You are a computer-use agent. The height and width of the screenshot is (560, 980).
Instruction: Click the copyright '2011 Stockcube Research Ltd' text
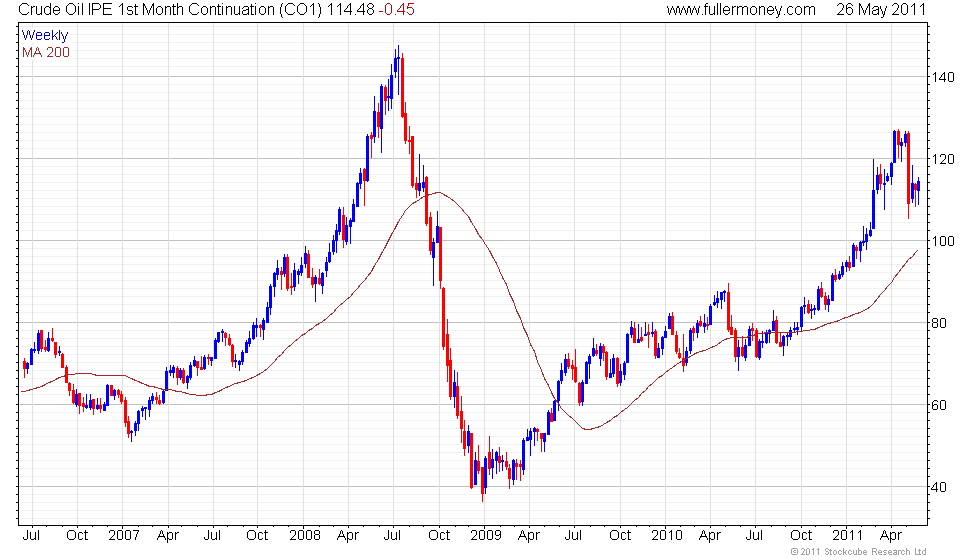tap(859, 552)
